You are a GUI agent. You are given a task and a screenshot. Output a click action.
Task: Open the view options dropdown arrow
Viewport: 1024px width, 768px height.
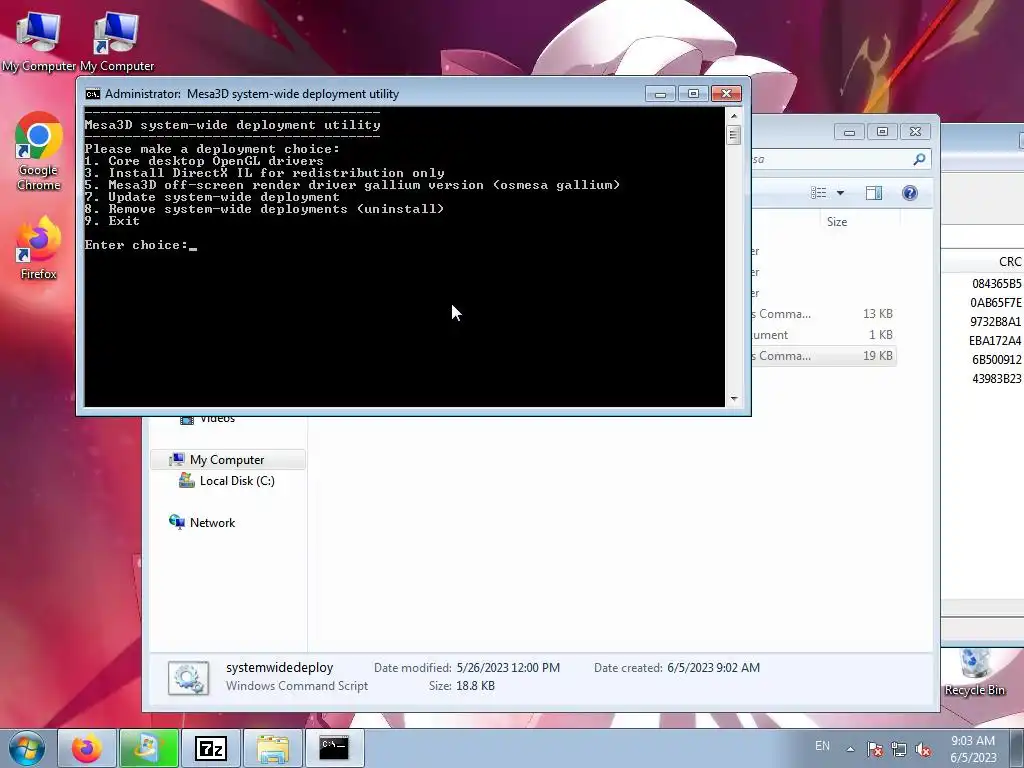pos(840,193)
